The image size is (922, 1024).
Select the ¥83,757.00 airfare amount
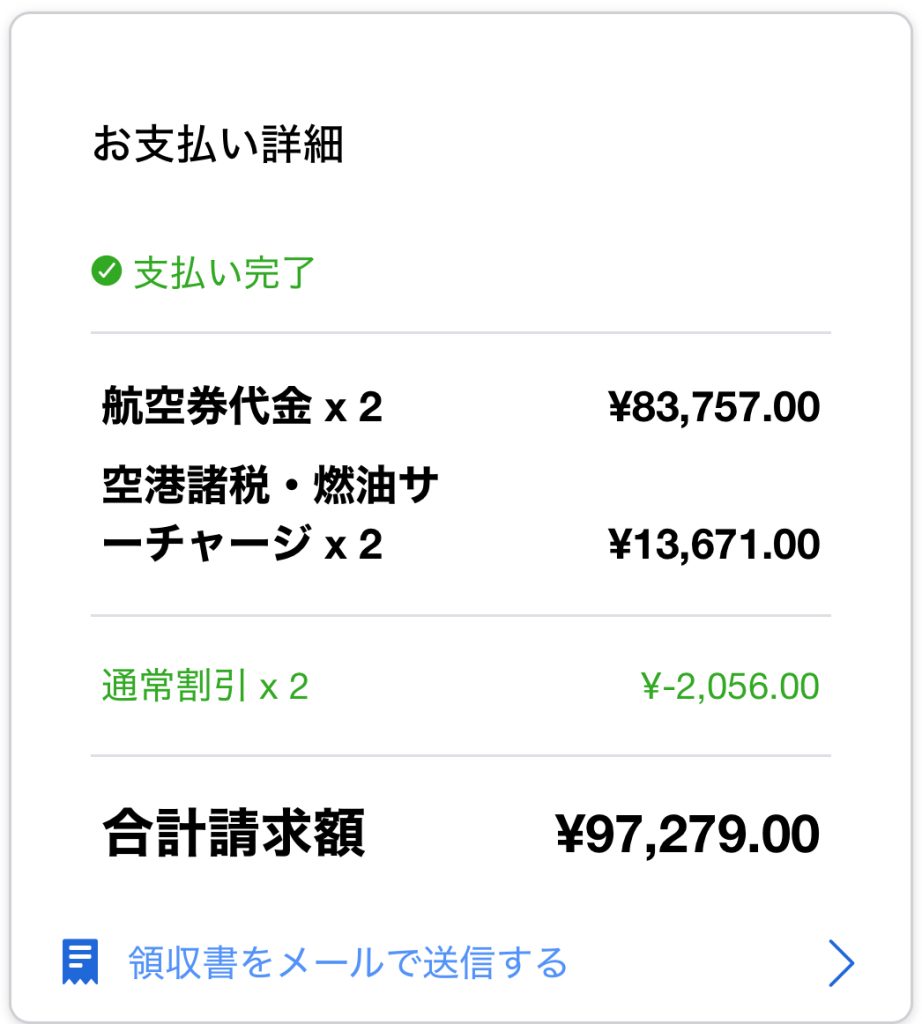point(714,408)
